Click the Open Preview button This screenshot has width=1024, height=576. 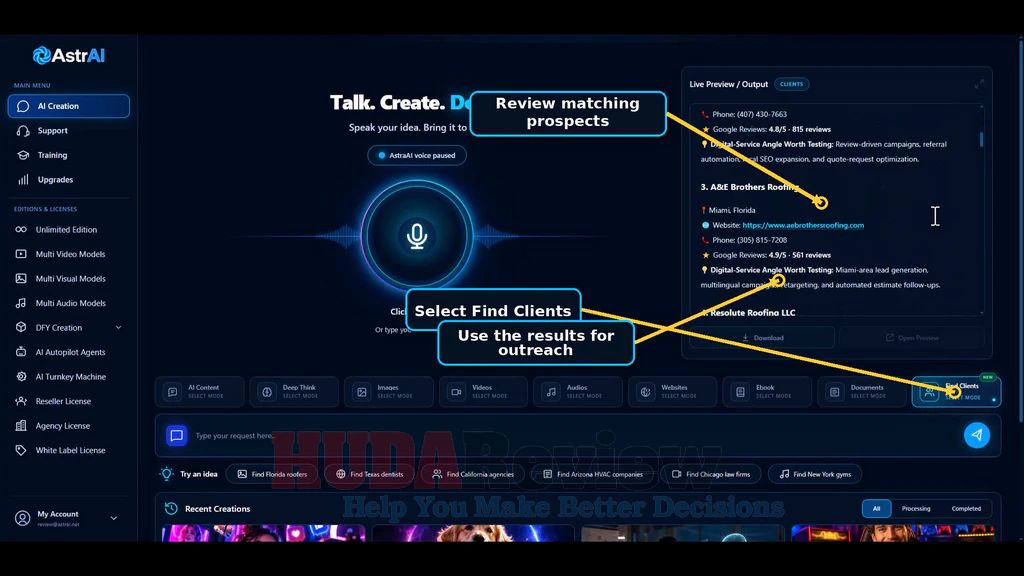912,338
